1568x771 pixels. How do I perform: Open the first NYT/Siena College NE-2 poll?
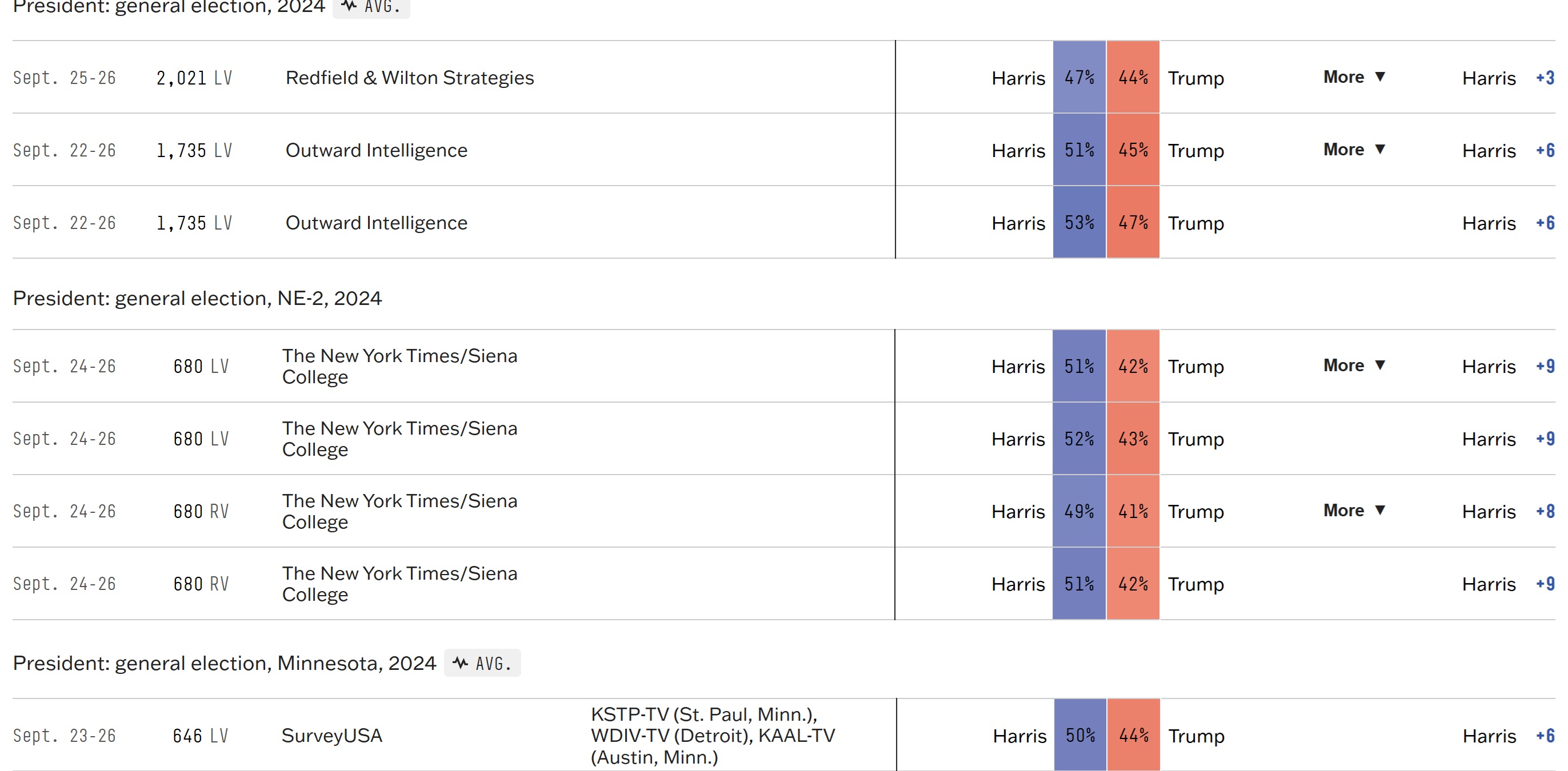click(x=399, y=366)
